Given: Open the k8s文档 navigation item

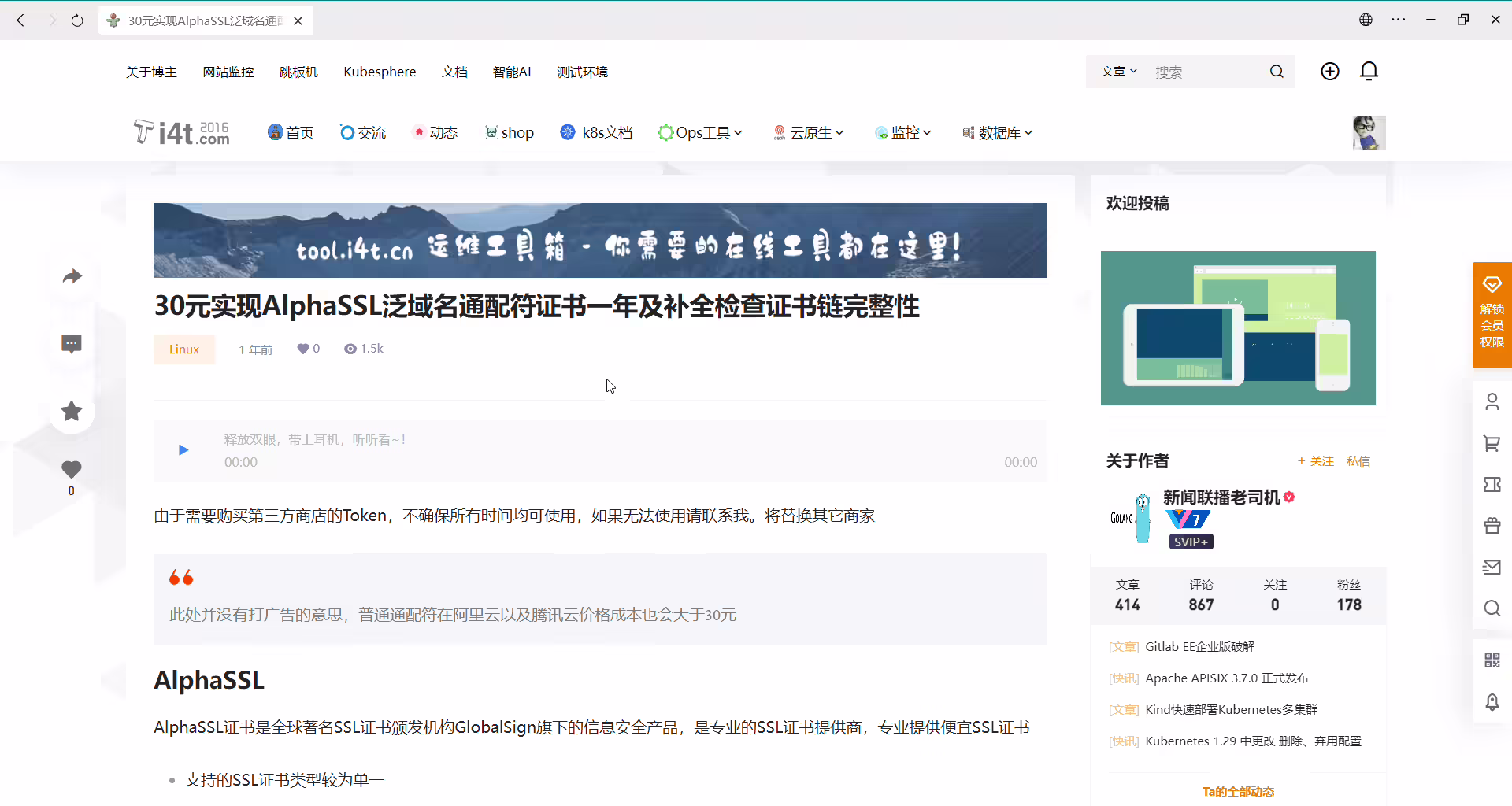Looking at the screenshot, I should [x=596, y=132].
